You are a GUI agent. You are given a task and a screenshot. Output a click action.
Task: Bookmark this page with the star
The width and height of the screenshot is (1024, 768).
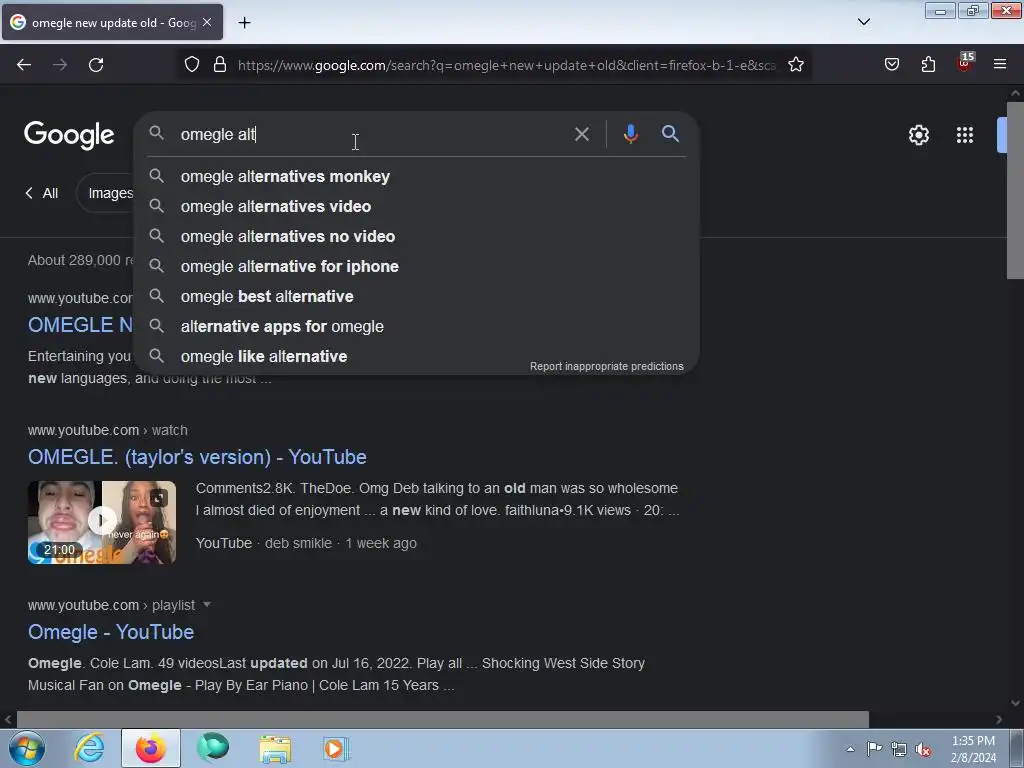tap(795, 65)
